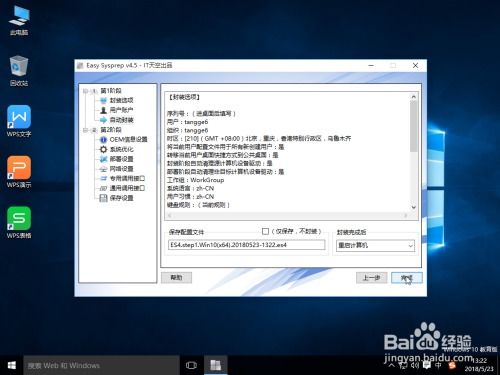Open the notification center tray icon

427,365
